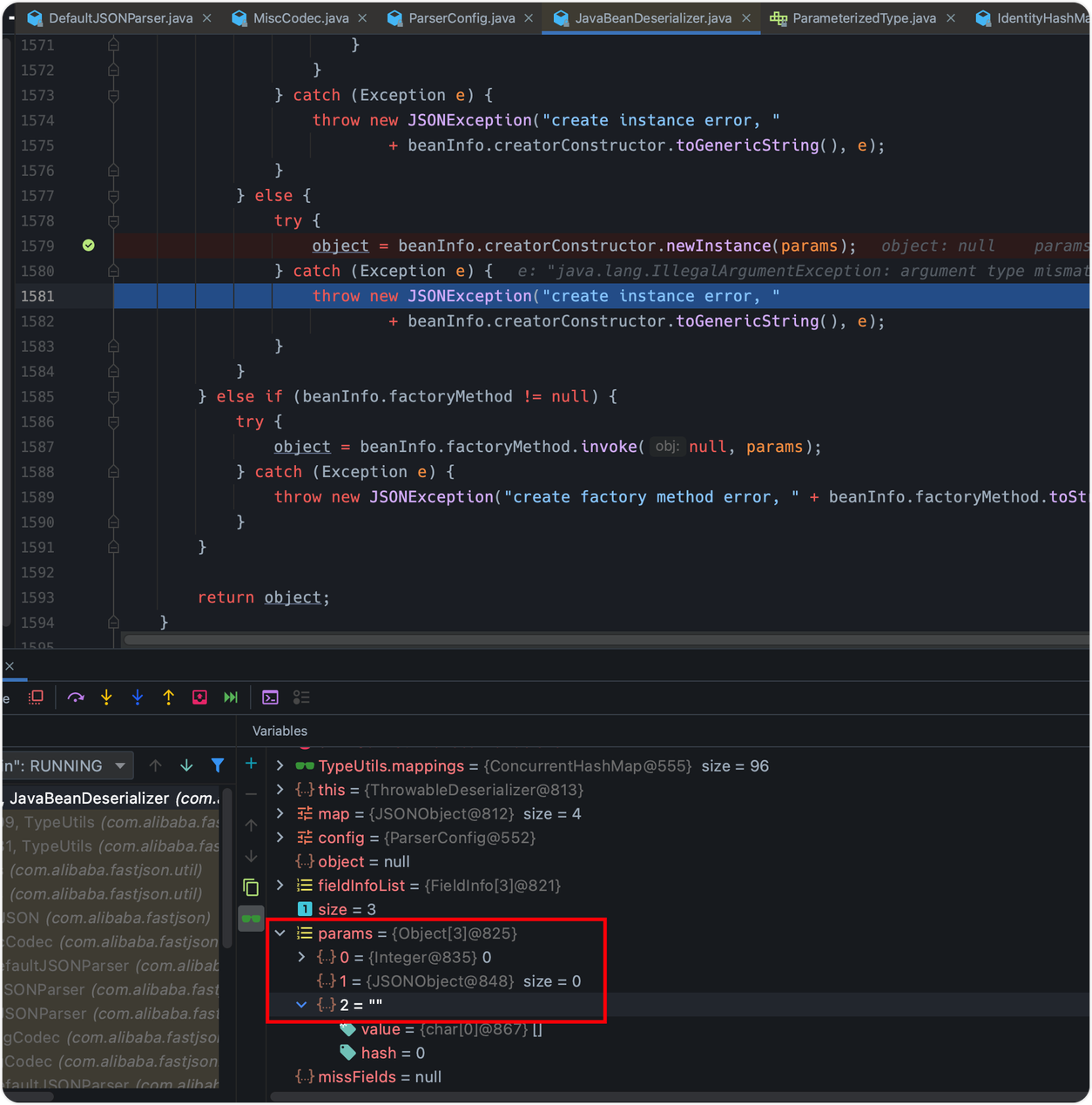Viewport: 1092px width, 1105px height.
Task: Expand the TypeUtils.mappings variable
Action: [280, 766]
